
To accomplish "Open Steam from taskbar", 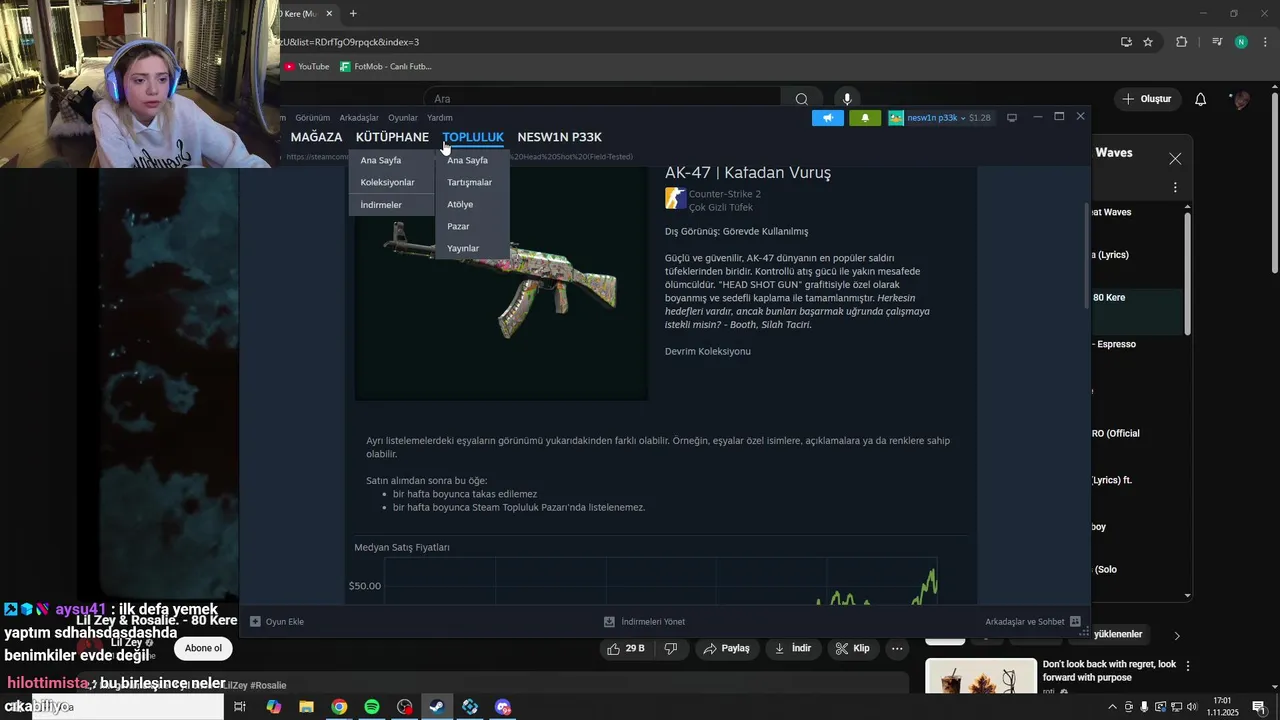I will point(437,707).
